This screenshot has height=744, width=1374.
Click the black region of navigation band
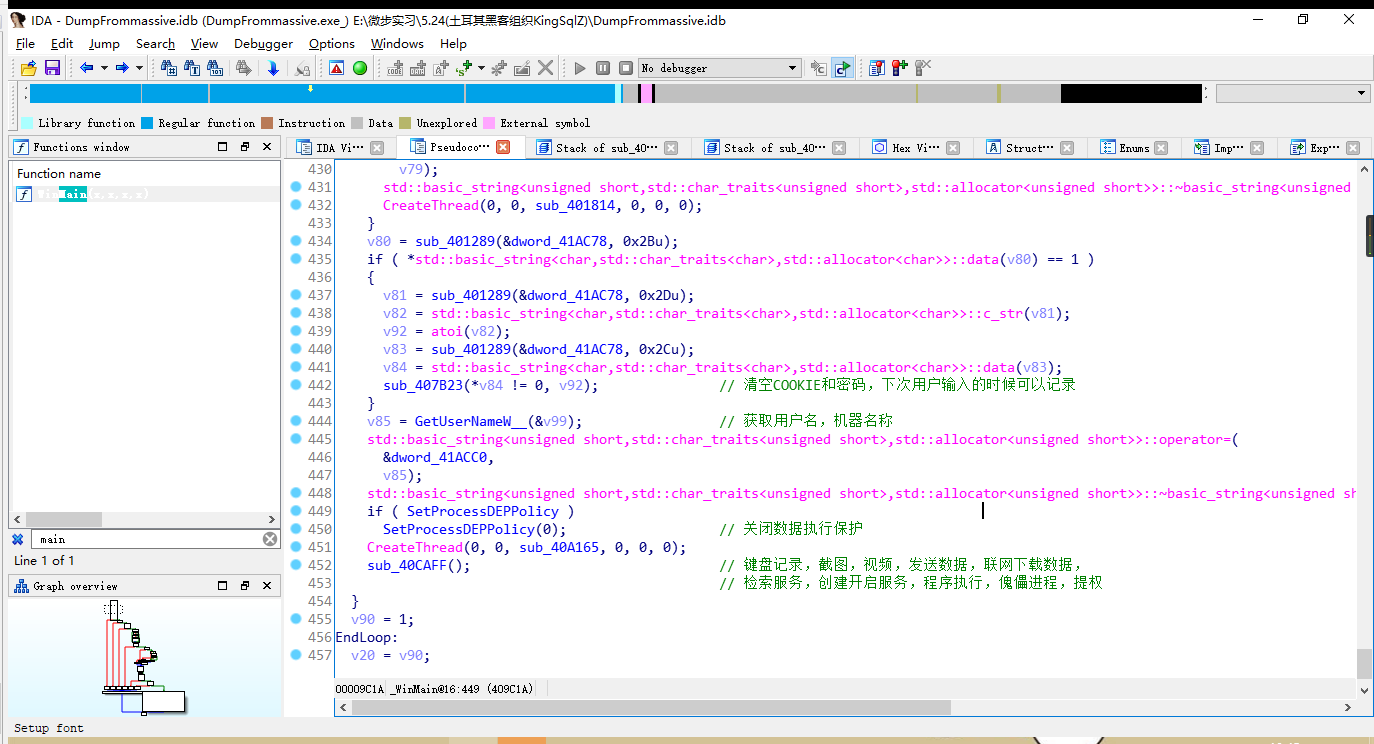pos(1131,93)
